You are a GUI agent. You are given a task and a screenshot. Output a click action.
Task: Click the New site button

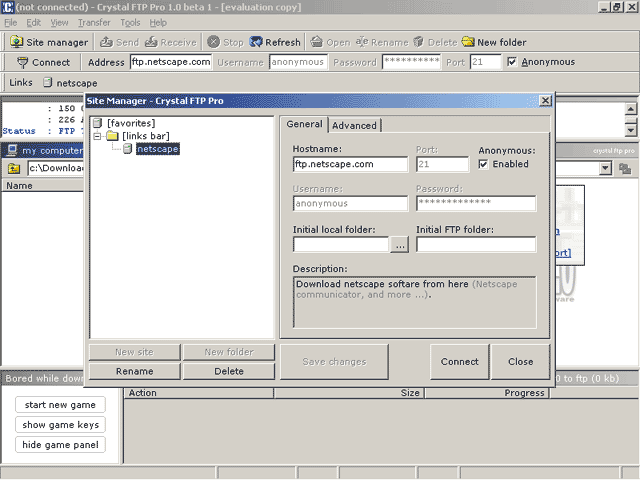point(134,352)
